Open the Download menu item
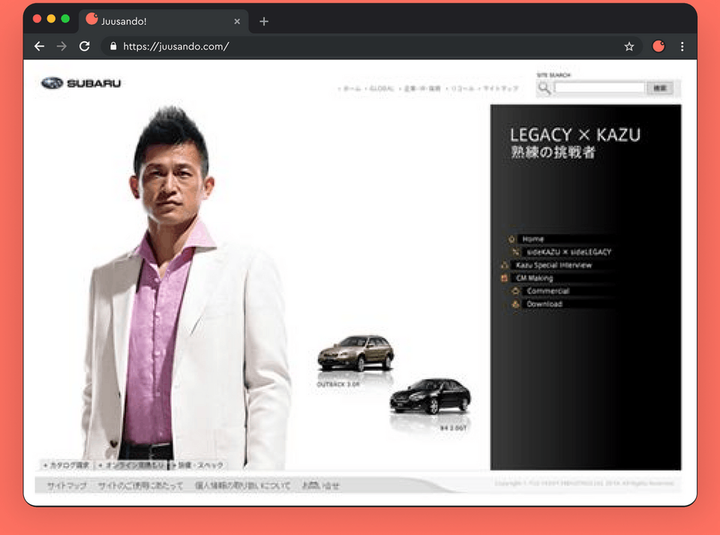Viewport: 720px width, 535px height. pos(545,304)
